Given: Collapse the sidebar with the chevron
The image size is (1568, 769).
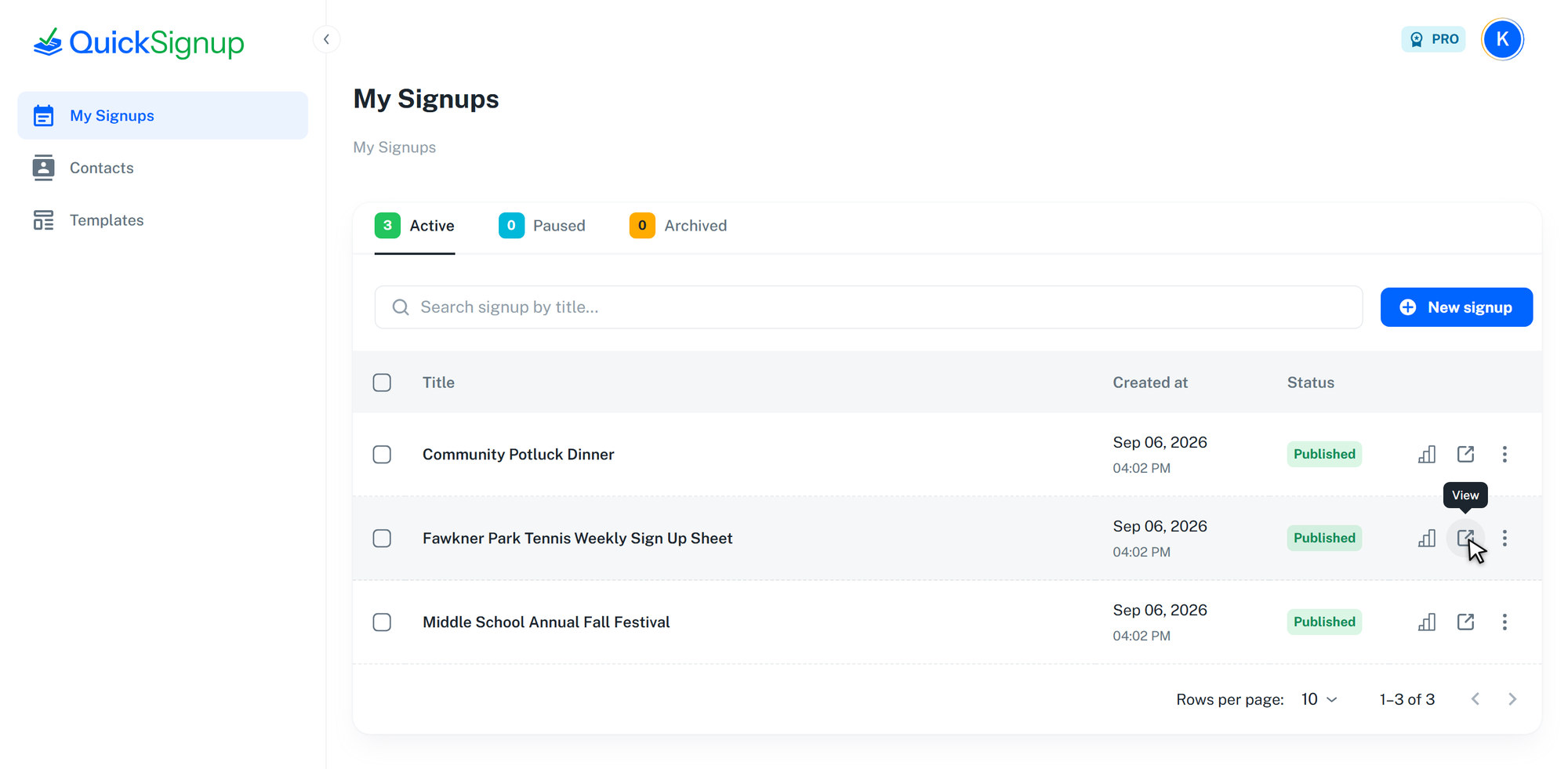Looking at the screenshot, I should coord(326,39).
